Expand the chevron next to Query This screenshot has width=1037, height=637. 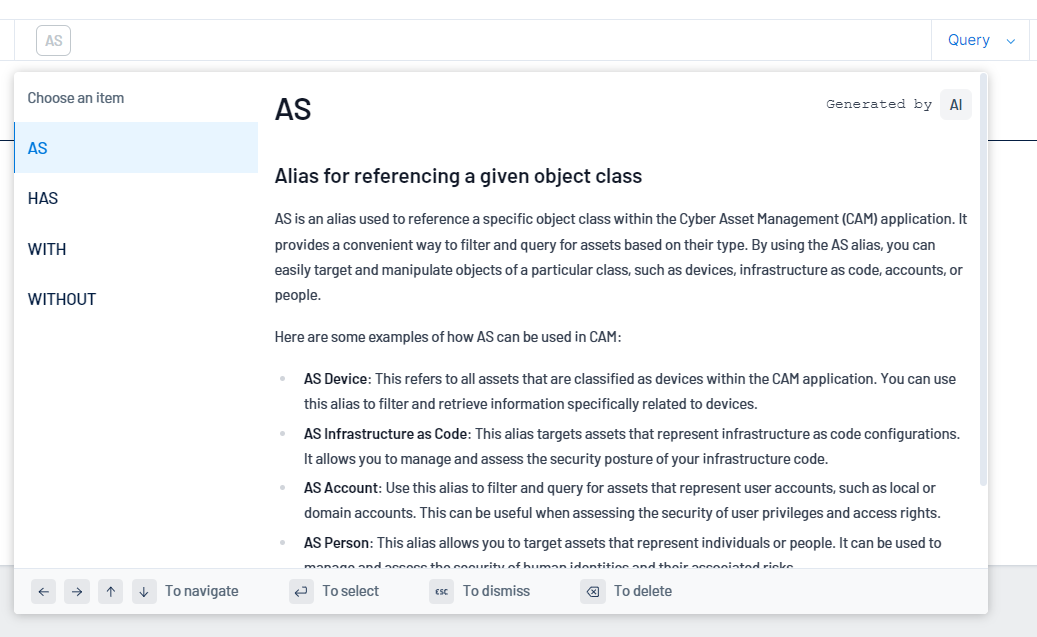(x=1011, y=41)
